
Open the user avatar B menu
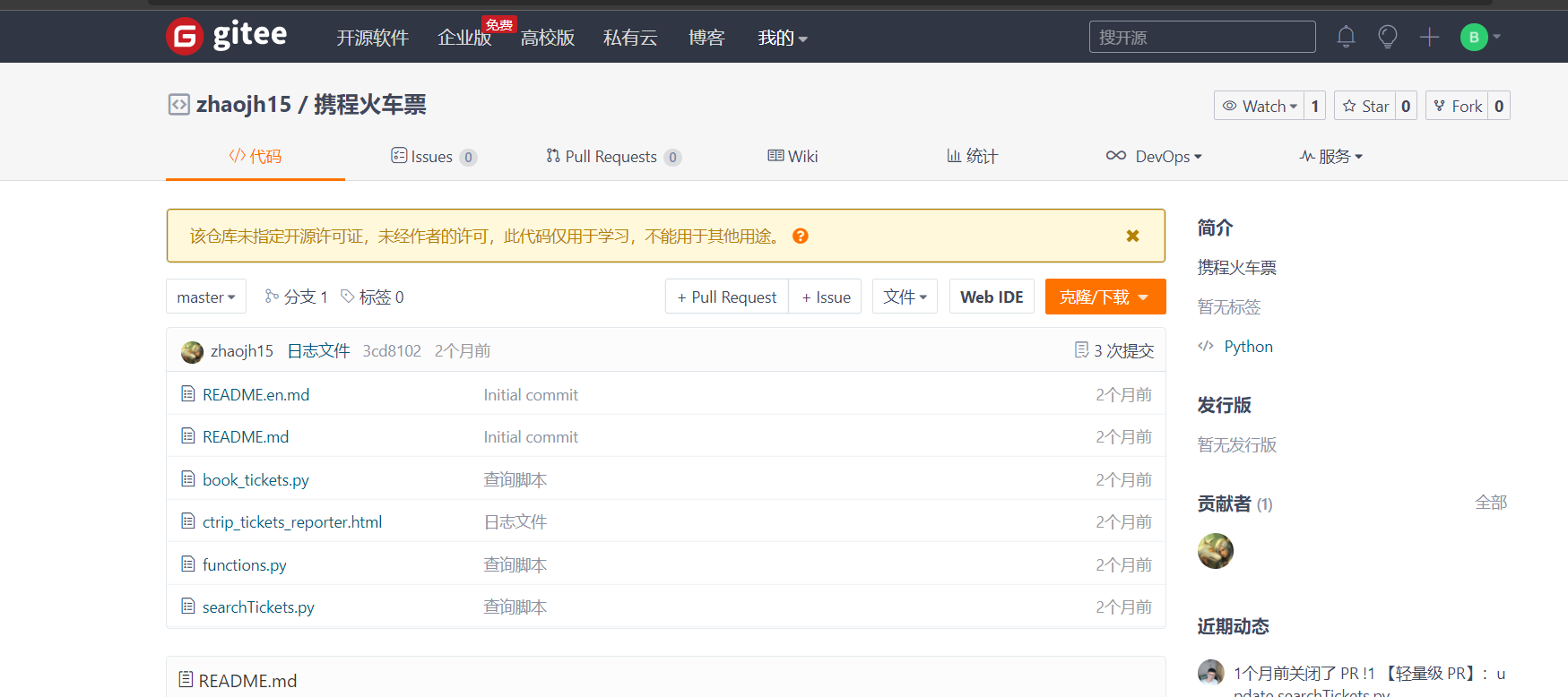click(1480, 37)
